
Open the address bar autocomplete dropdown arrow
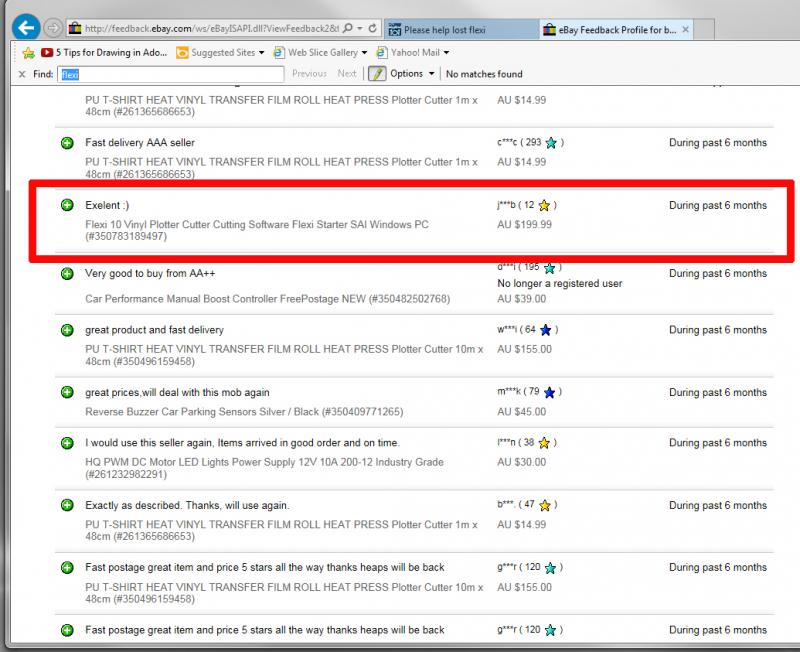coord(360,29)
